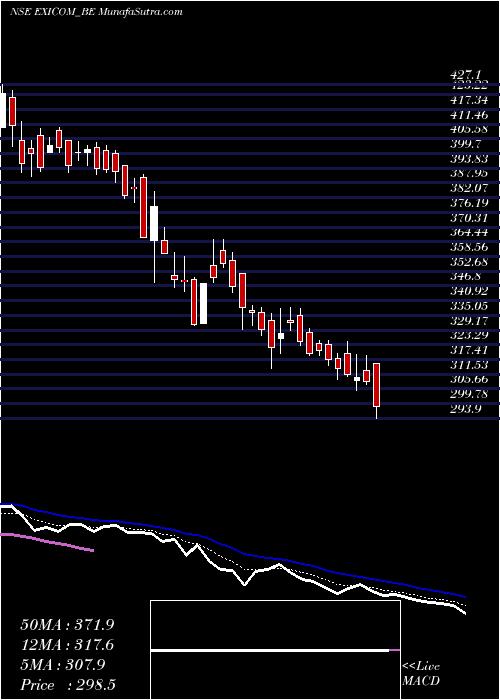The height and width of the screenshot is (700, 500).
Task: Click the 358.56 price level label
Action: [x=469, y=247]
